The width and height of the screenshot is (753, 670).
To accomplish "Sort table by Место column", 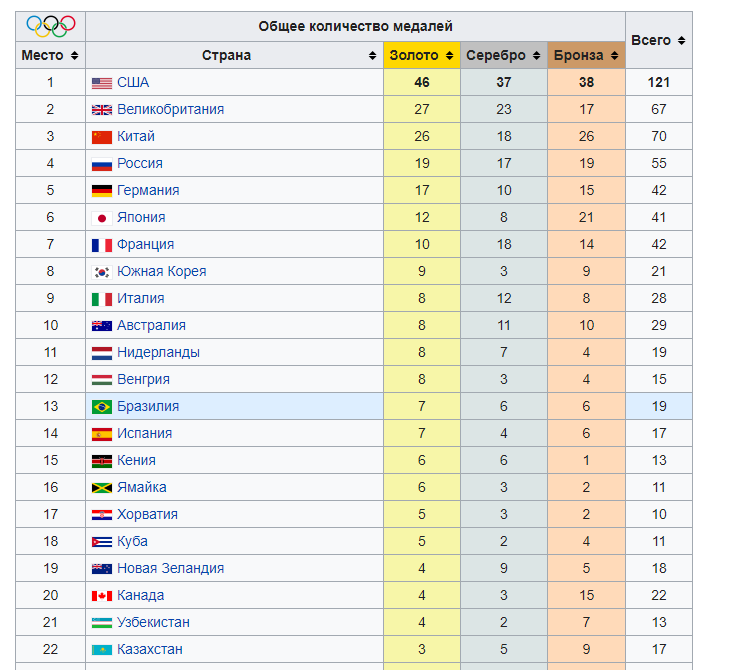I will (x=50, y=56).
